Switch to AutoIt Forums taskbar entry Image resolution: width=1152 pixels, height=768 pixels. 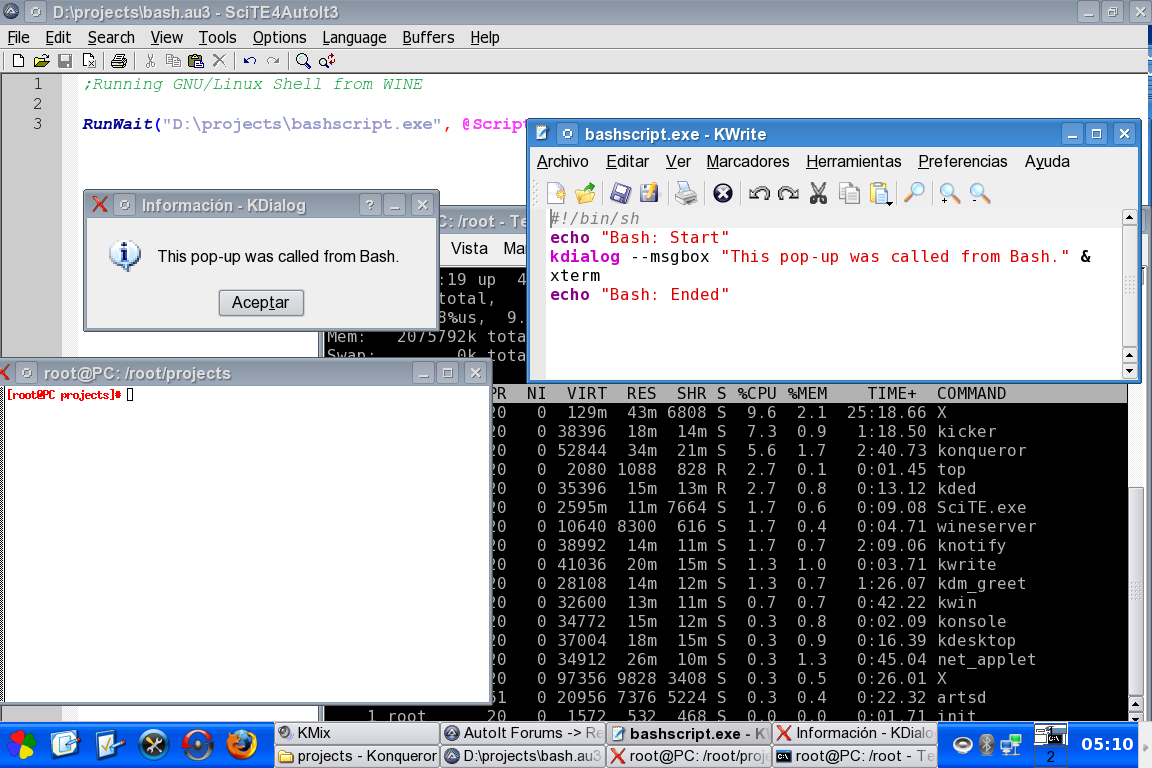(523, 733)
